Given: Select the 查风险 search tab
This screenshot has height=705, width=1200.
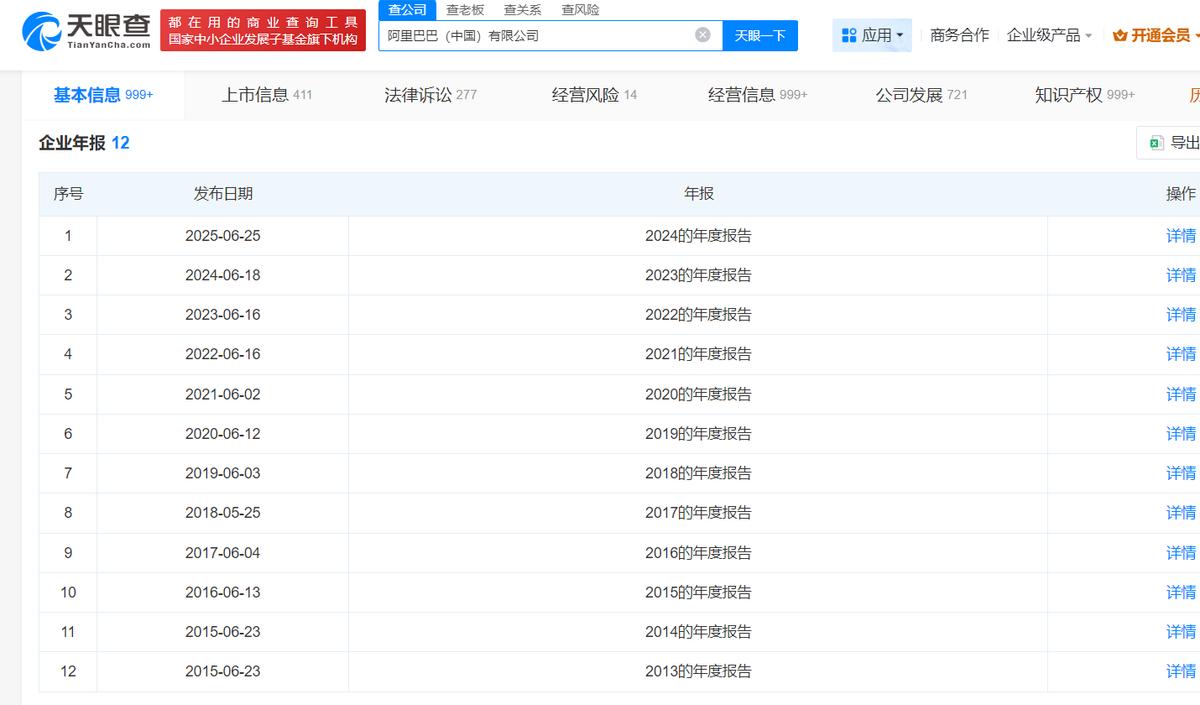Looking at the screenshot, I should pos(580,10).
